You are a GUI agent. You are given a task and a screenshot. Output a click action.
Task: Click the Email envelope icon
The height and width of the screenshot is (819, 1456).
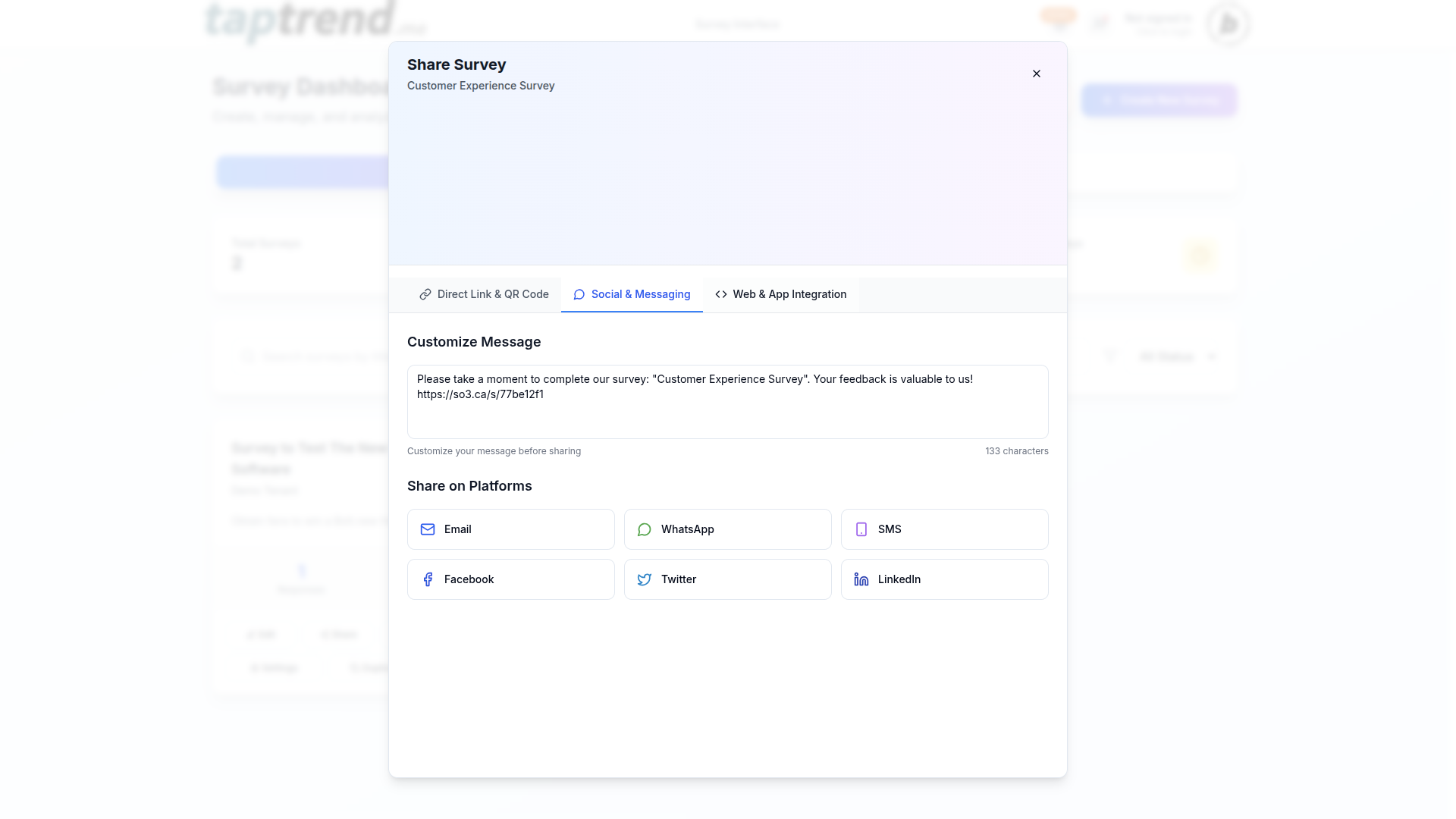tap(428, 529)
